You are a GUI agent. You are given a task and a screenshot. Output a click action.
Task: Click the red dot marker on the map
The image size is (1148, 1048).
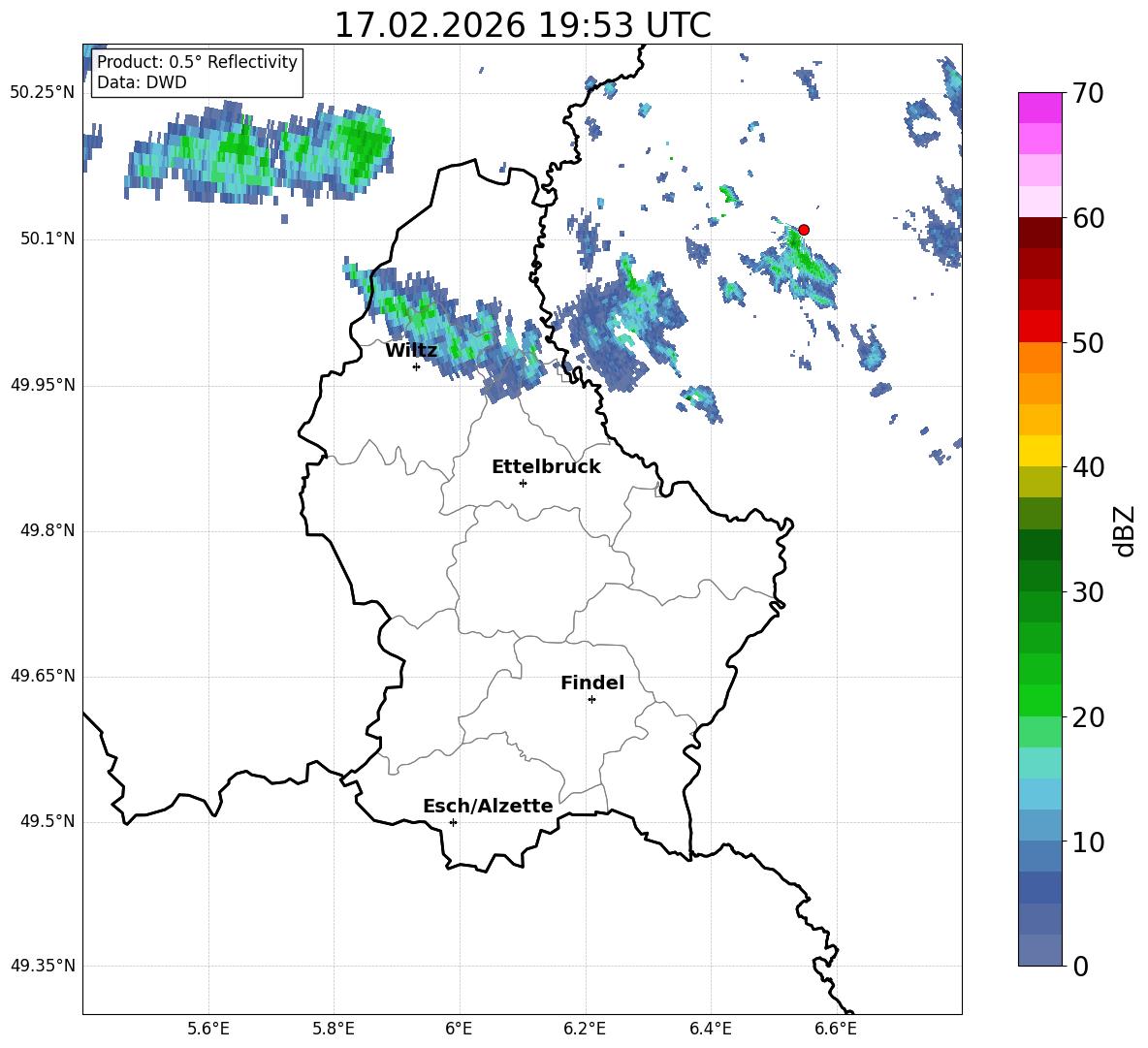pyautogui.click(x=803, y=230)
